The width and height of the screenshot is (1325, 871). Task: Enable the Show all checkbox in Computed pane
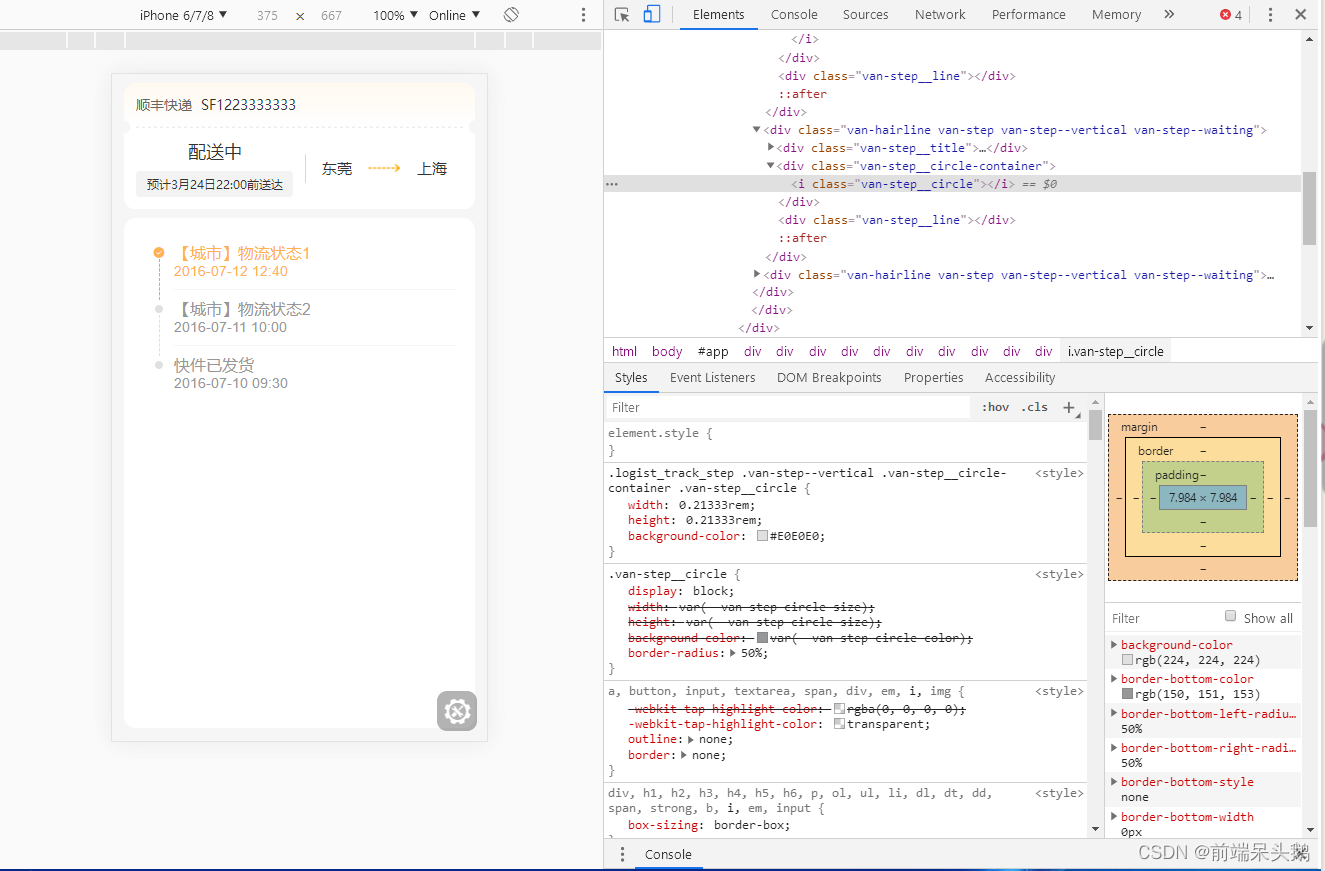click(1231, 616)
